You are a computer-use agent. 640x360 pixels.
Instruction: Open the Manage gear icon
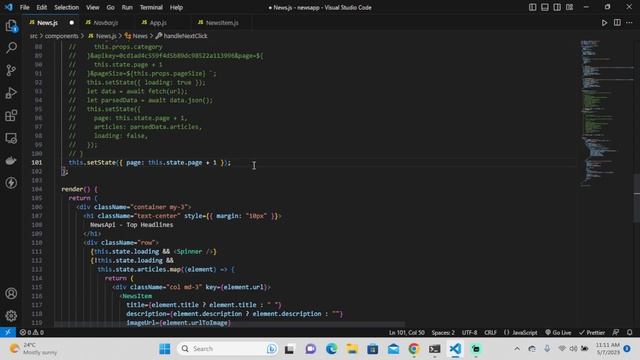11,316
